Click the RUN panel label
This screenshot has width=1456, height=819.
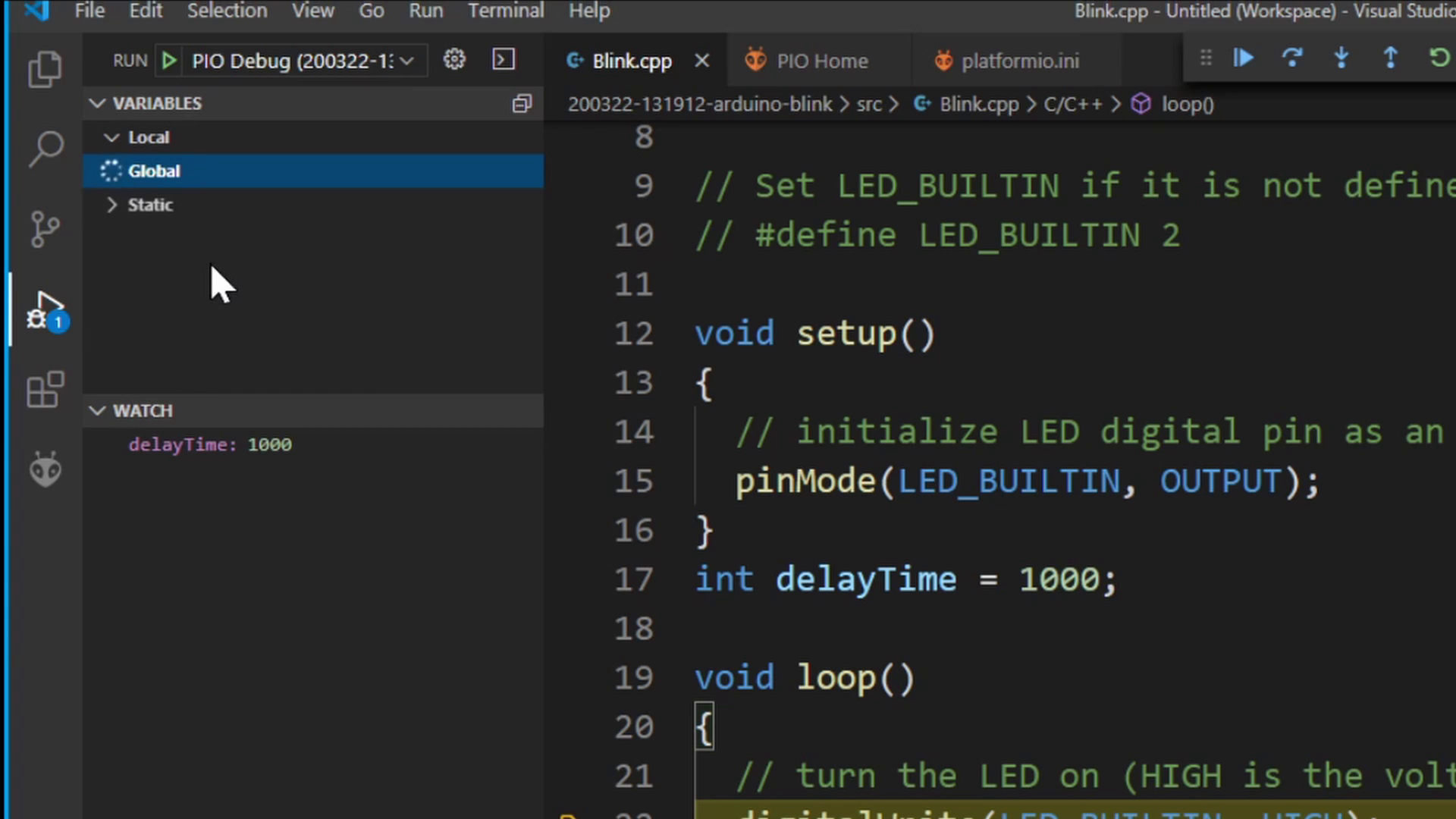[x=130, y=61]
